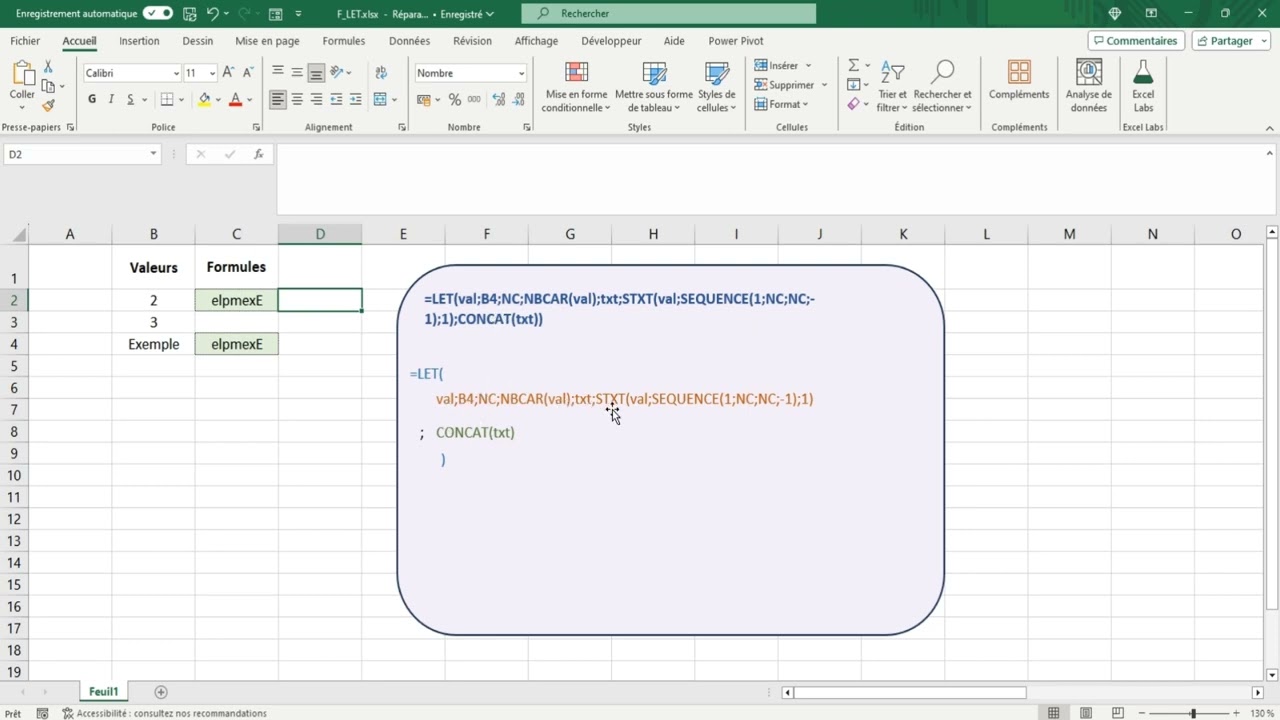The width and height of the screenshot is (1280, 720).
Task: Open the Name Box dropdown arrow
Action: (153, 154)
